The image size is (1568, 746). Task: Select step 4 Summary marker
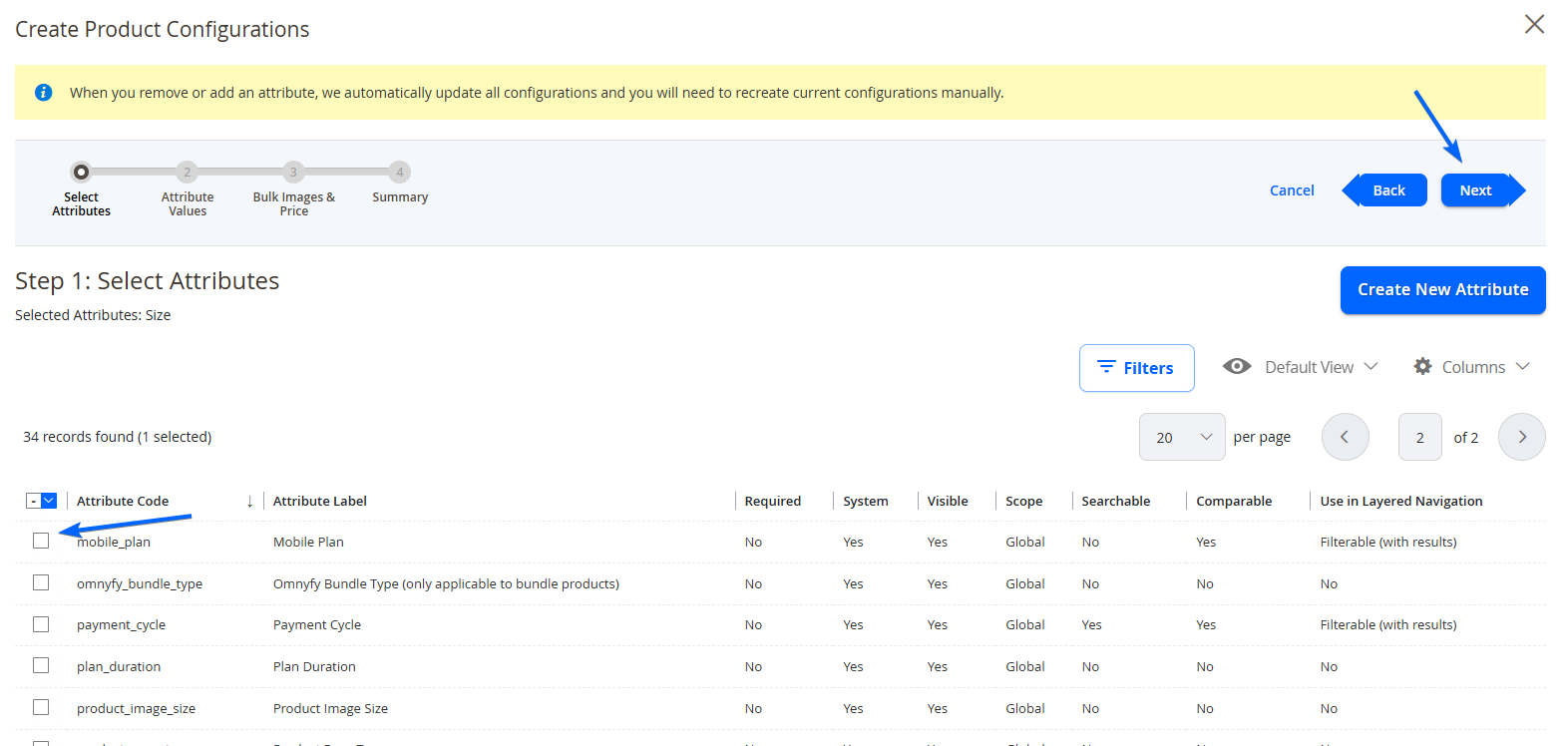[x=399, y=172]
